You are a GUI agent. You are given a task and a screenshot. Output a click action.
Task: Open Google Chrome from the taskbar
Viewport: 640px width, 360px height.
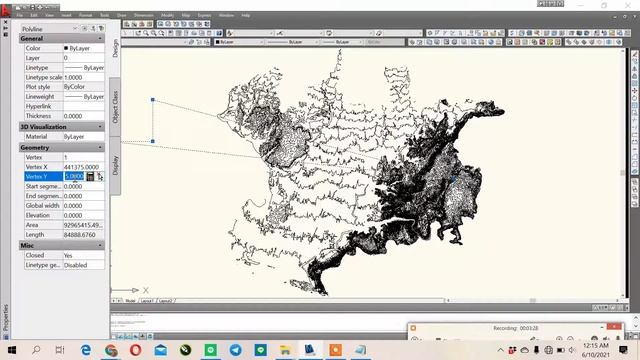coord(111,350)
